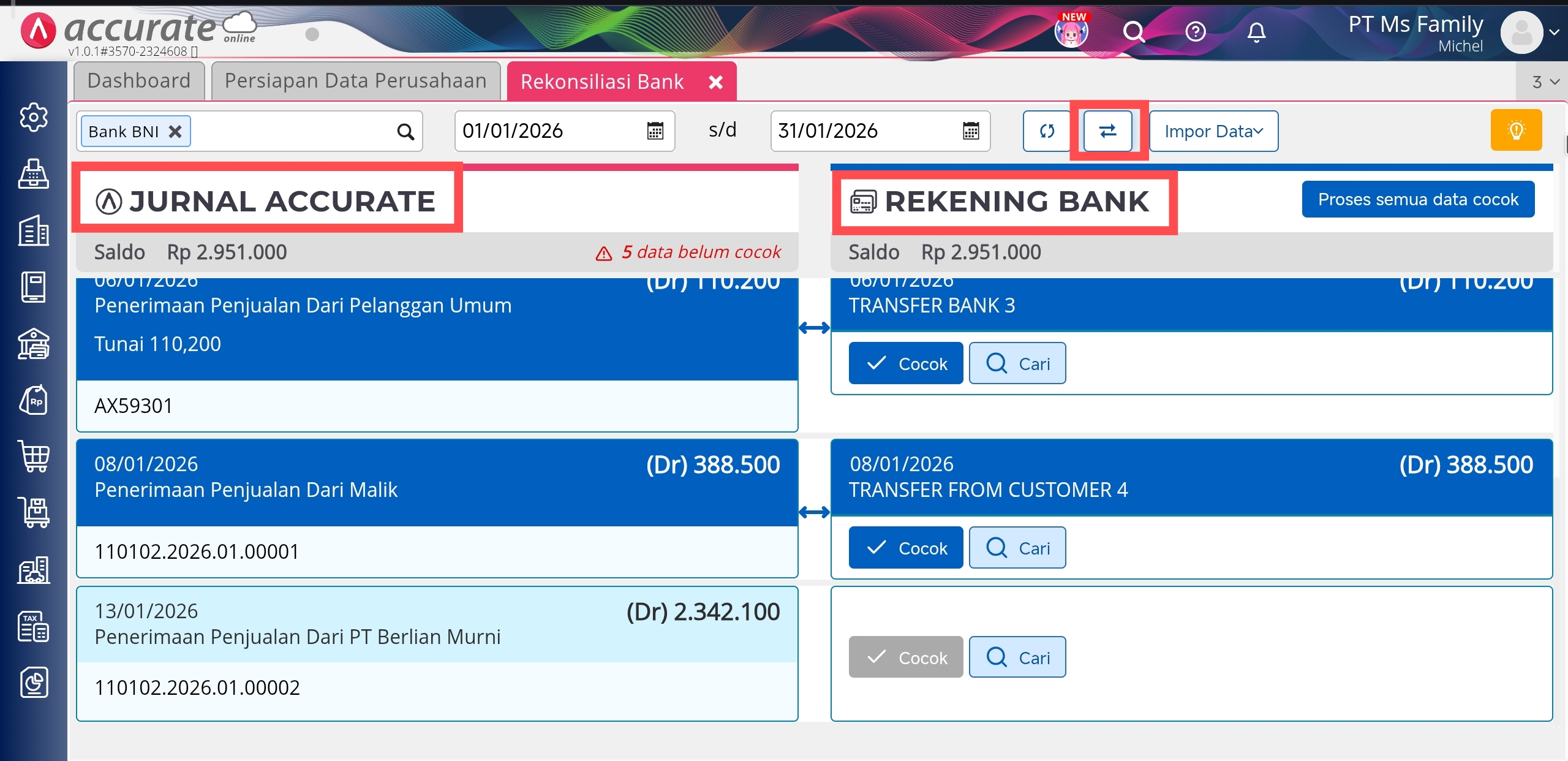Switch to Persiapan Data Perusahaan tab

pyautogui.click(x=355, y=81)
